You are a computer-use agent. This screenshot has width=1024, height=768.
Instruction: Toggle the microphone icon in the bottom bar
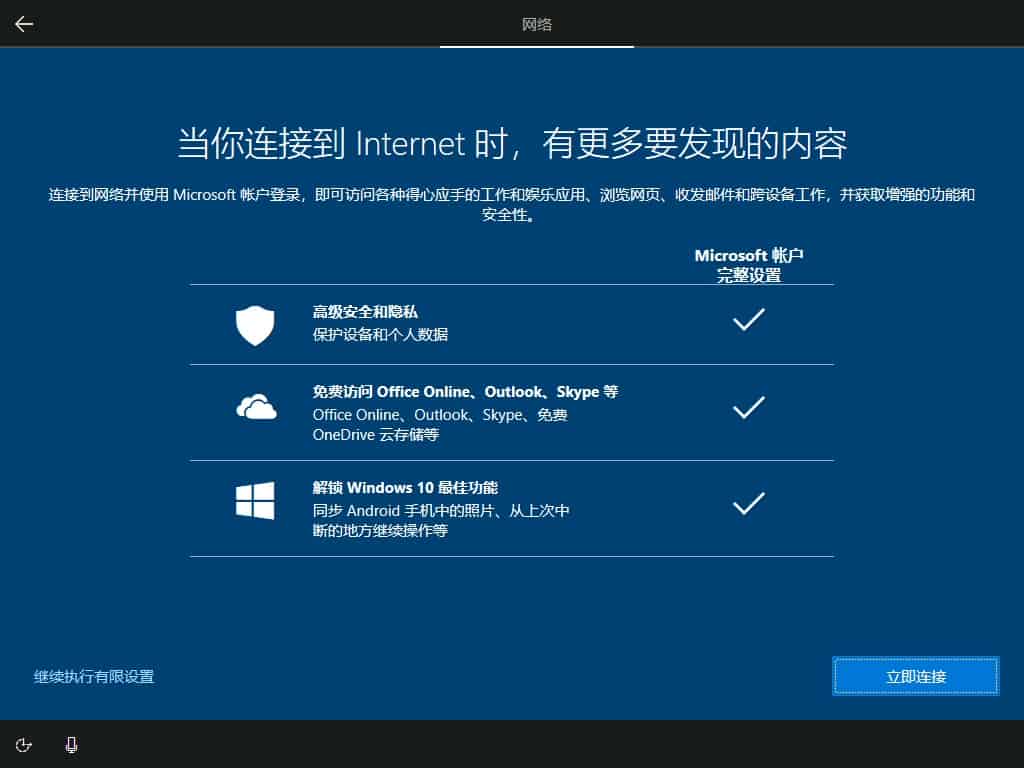pos(72,745)
